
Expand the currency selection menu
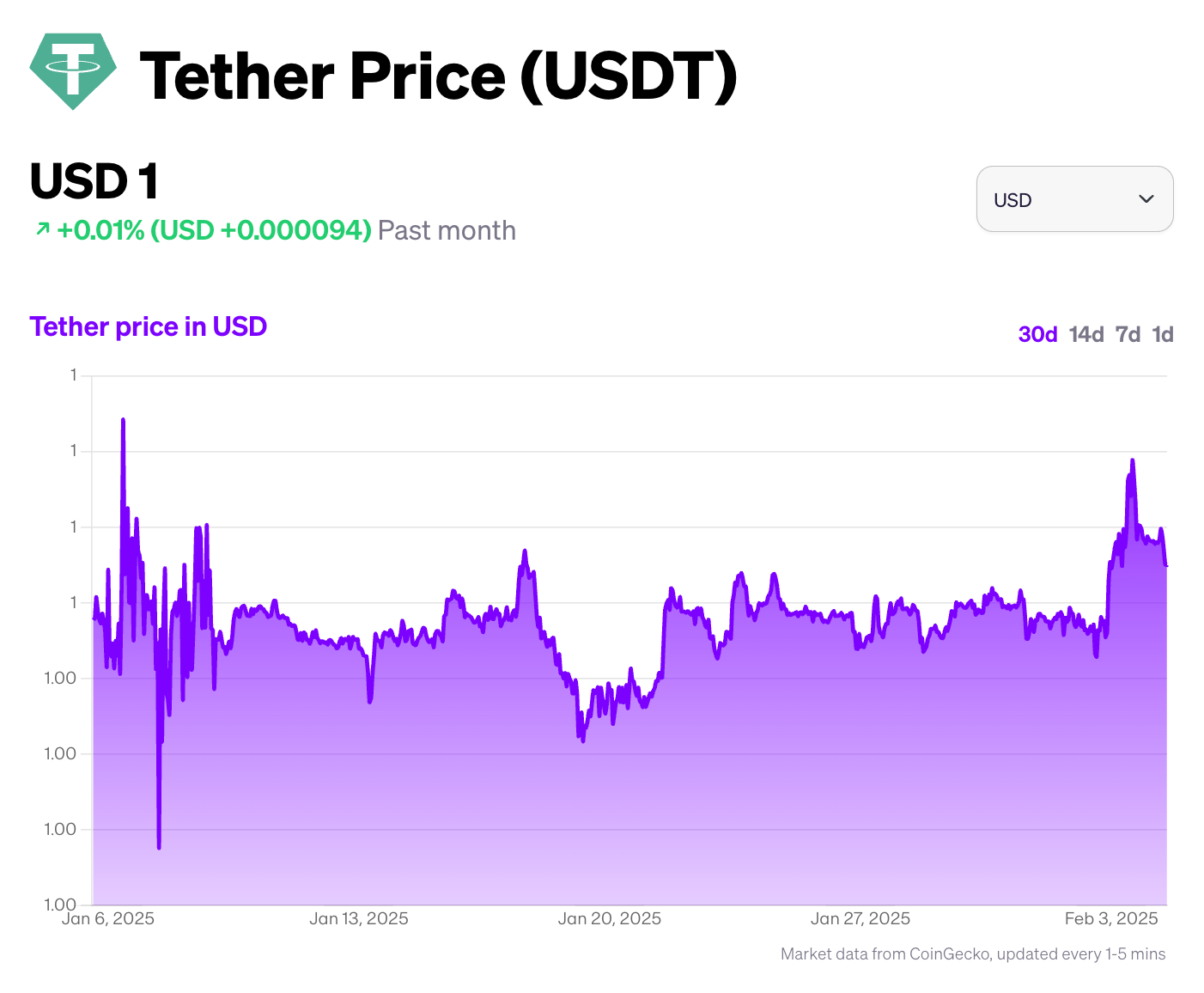1074,199
